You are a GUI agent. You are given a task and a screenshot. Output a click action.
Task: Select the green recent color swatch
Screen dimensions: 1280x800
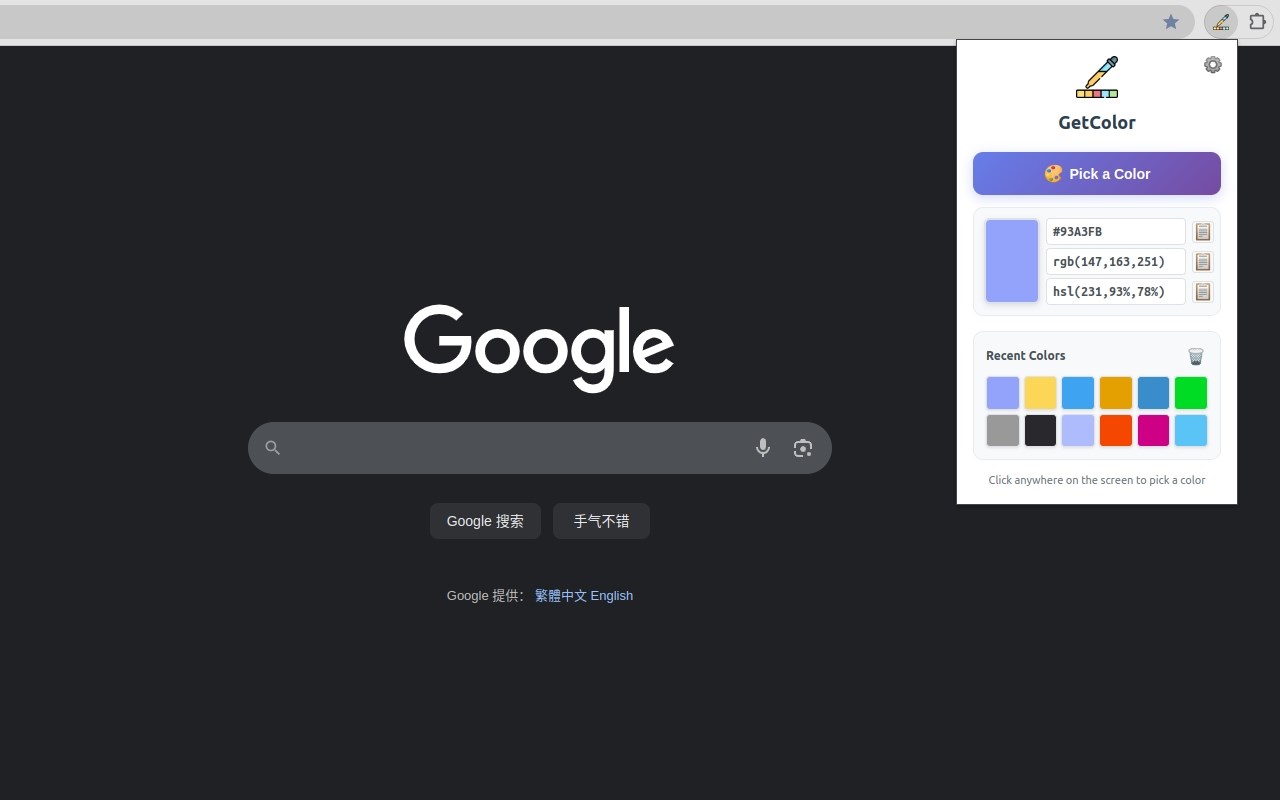click(1191, 393)
